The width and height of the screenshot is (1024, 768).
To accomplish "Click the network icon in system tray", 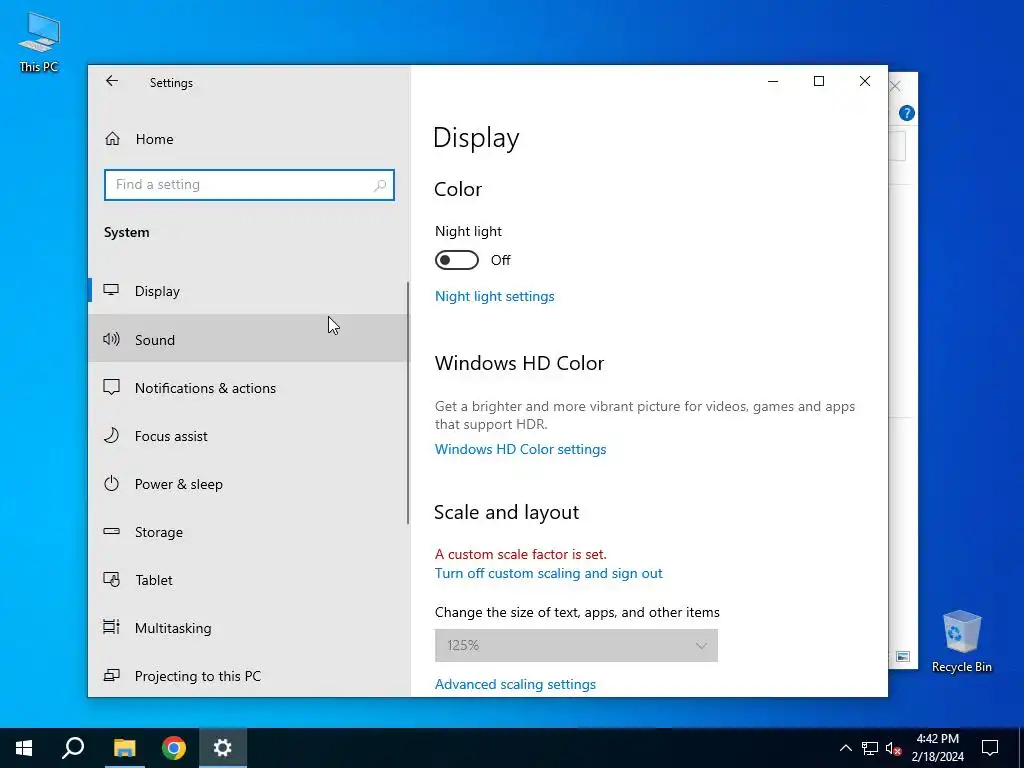I will pyautogui.click(x=870, y=748).
